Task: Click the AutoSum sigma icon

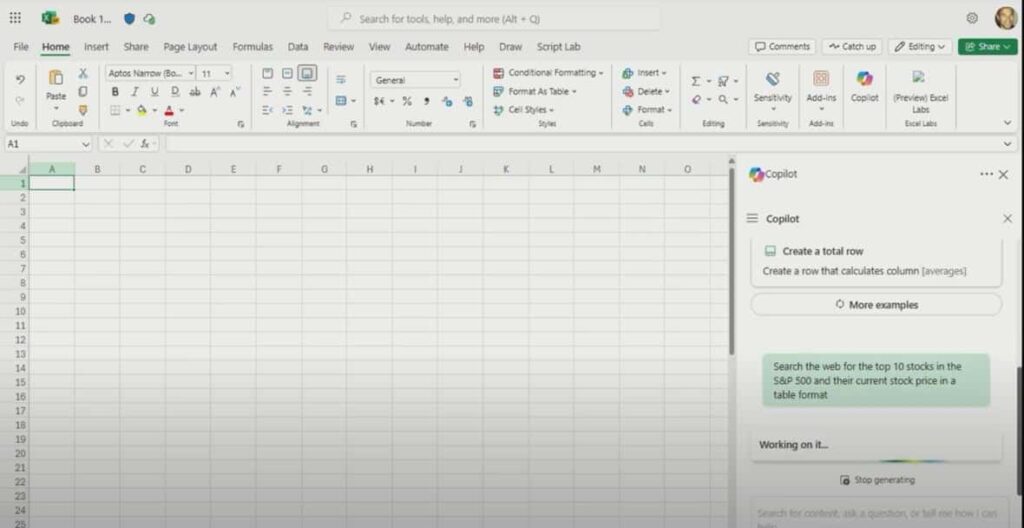Action: tap(696, 81)
